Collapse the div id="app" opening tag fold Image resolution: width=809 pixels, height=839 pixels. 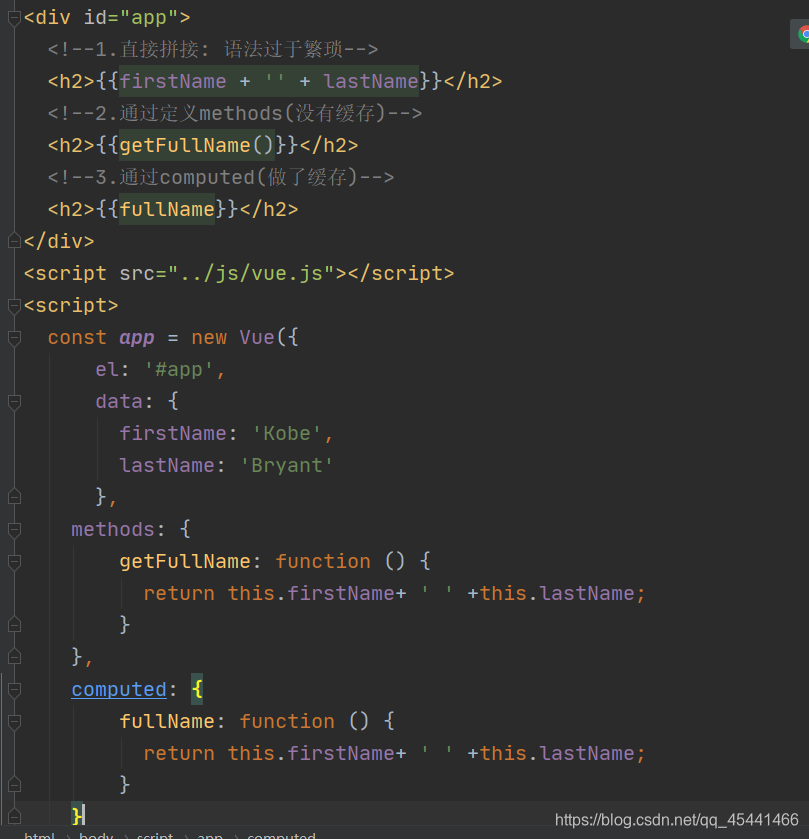coord(14,19)
